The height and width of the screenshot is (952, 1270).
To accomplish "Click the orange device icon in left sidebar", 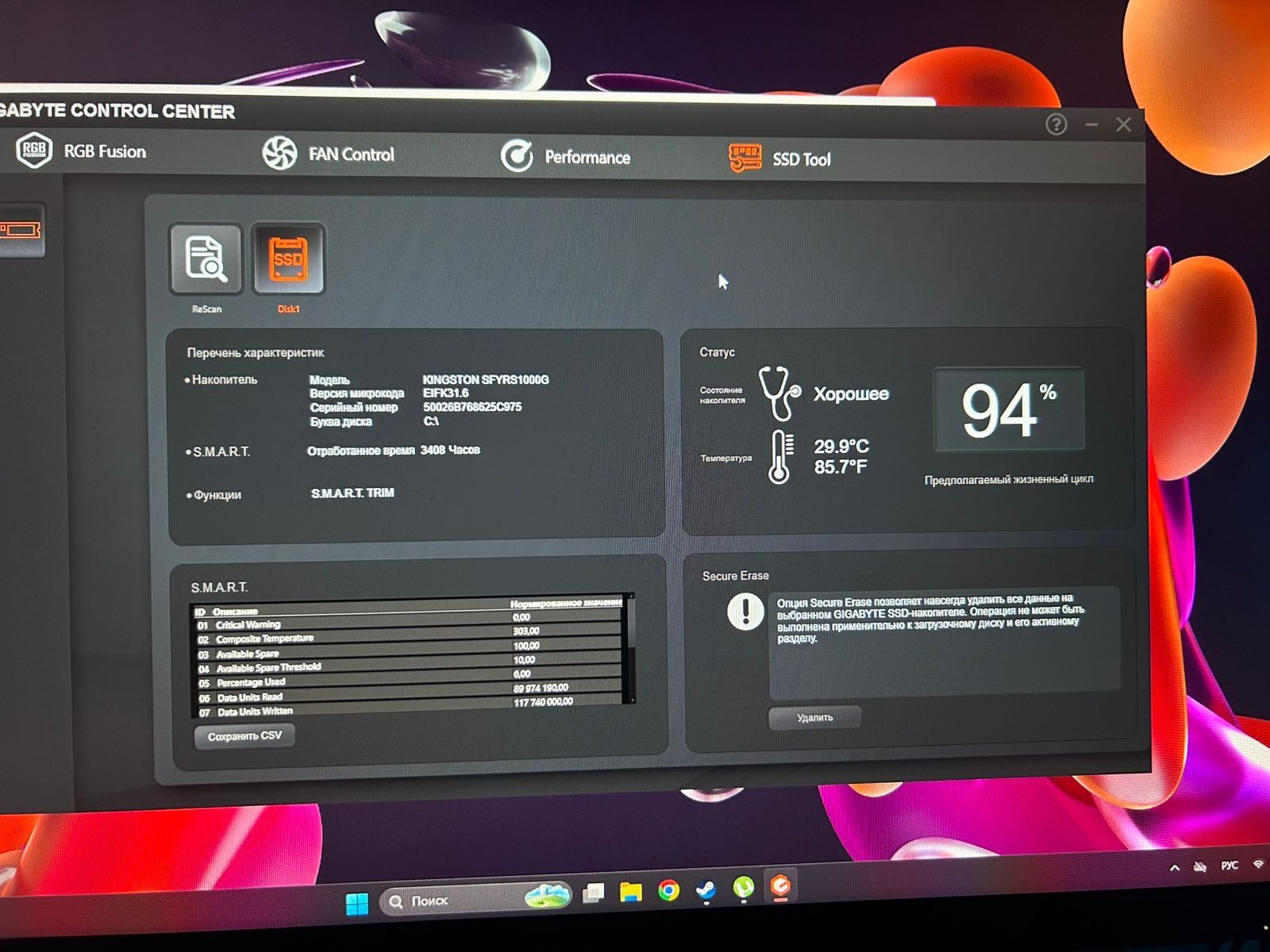I will tap(21, 231).
